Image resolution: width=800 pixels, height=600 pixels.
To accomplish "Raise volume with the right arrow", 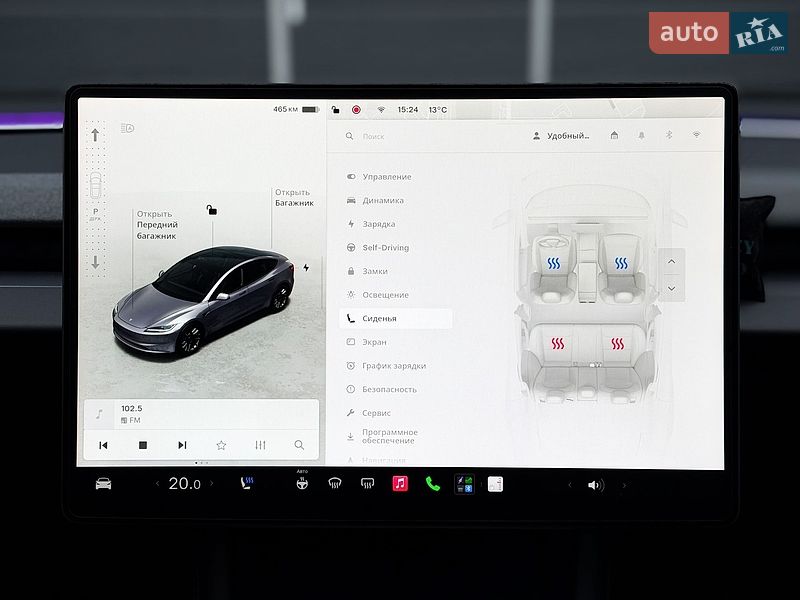I will click(x=623, y=485).
